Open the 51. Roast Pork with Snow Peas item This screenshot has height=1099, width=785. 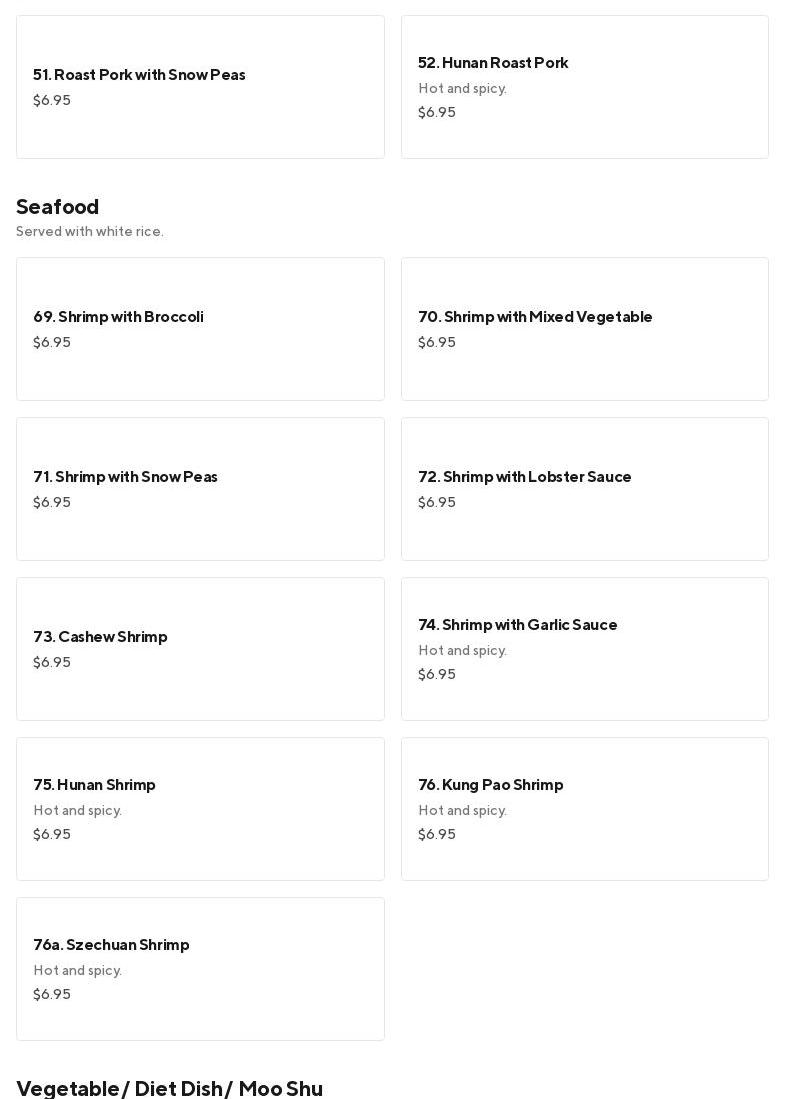[x=200, y=87]
